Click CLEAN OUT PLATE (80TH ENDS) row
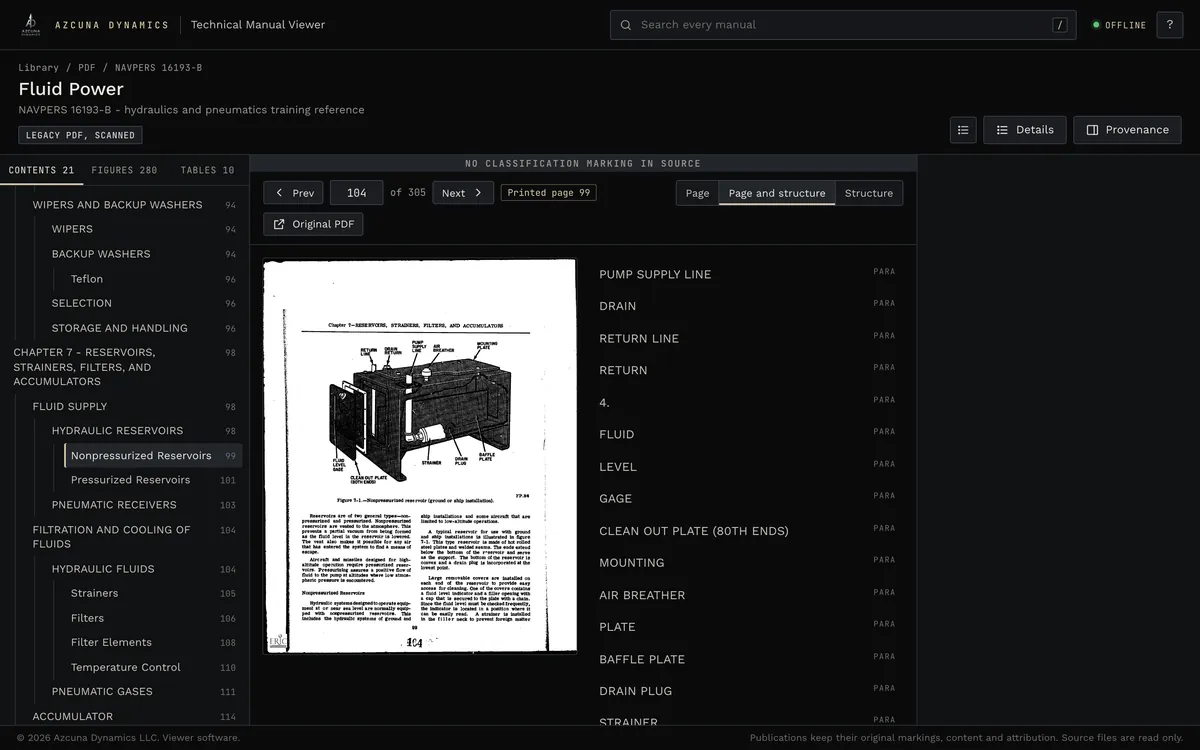 click(747, 531)
